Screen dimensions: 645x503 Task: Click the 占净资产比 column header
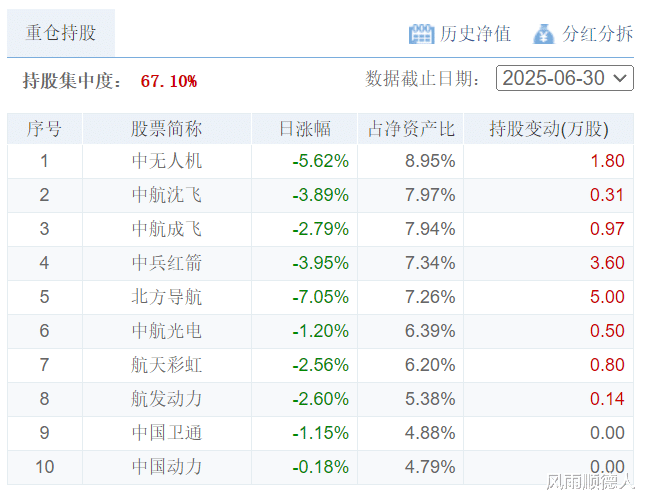(x=411, y=129)
